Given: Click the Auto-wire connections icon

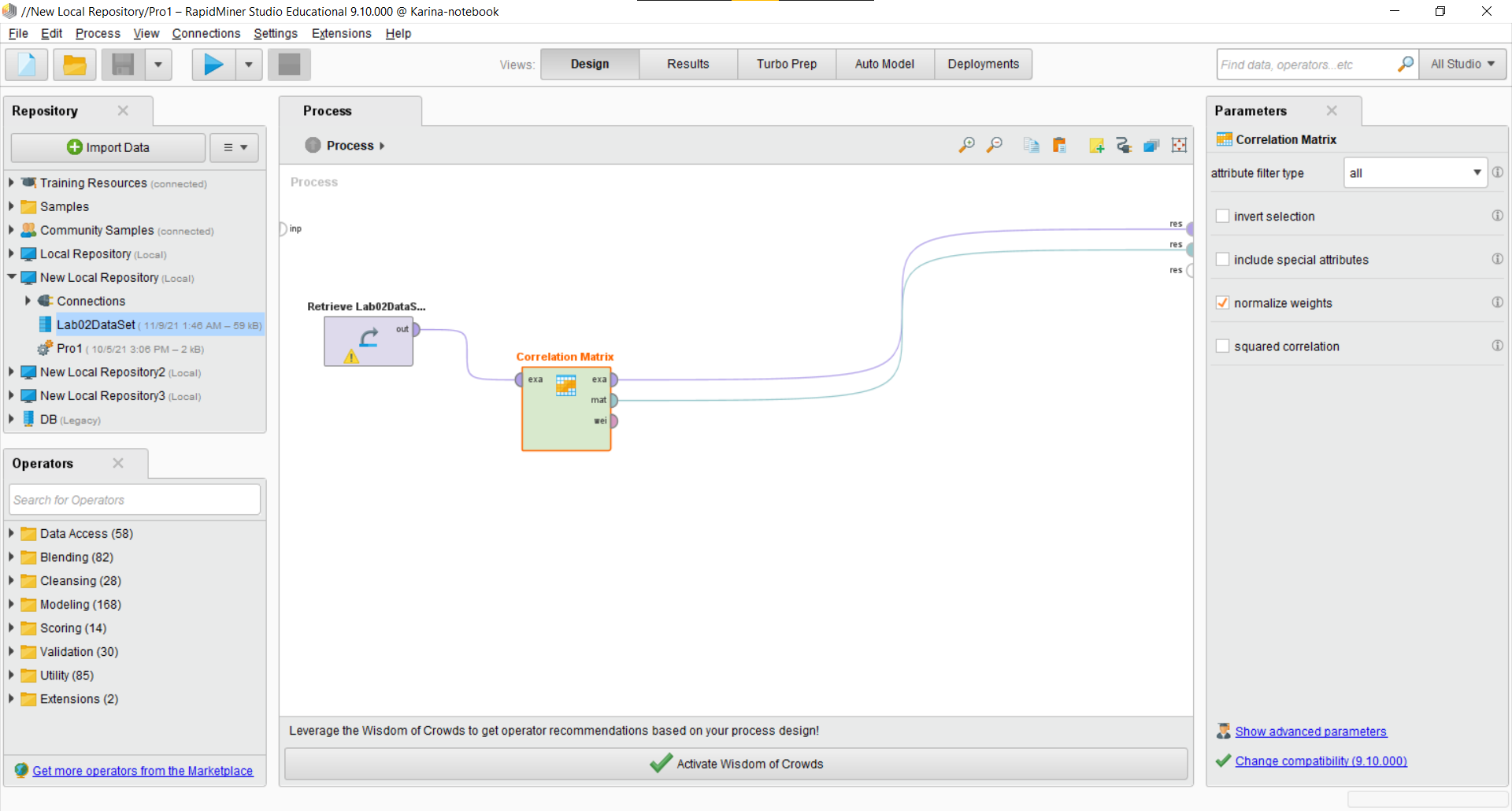Looking at the screenshot, I should [1124, 145].
